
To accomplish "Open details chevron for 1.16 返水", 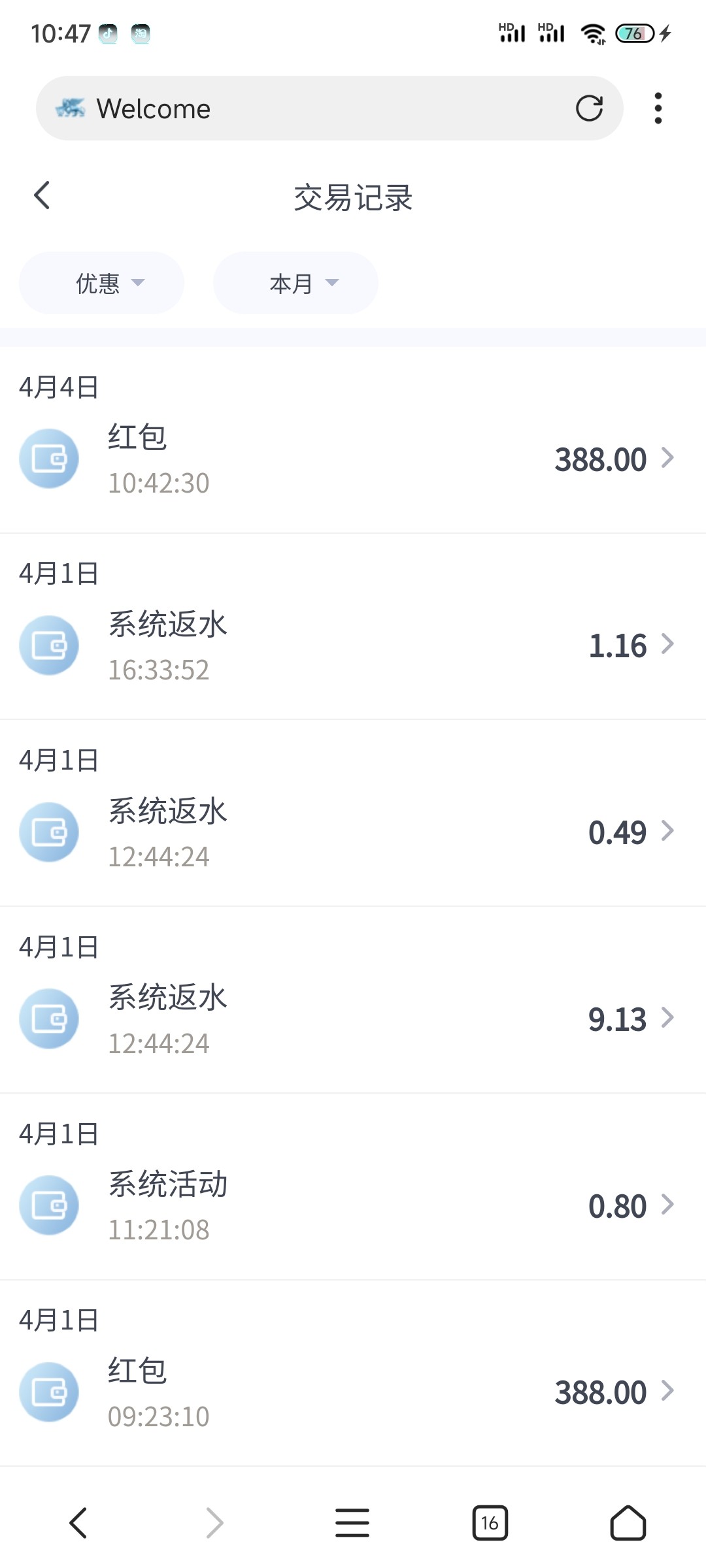I will [667, 644].
